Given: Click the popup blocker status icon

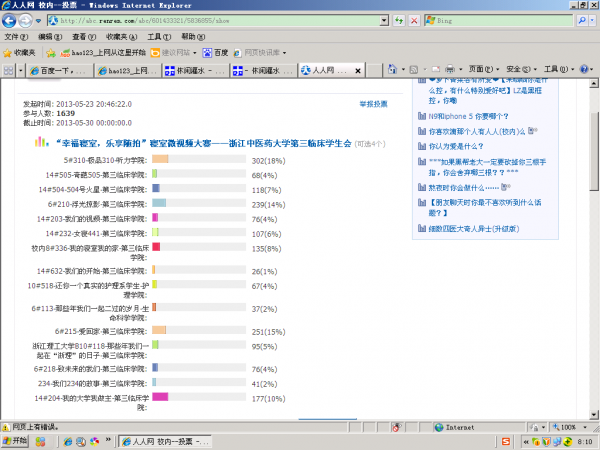Looking at the screenshot, I should point(396,427).
